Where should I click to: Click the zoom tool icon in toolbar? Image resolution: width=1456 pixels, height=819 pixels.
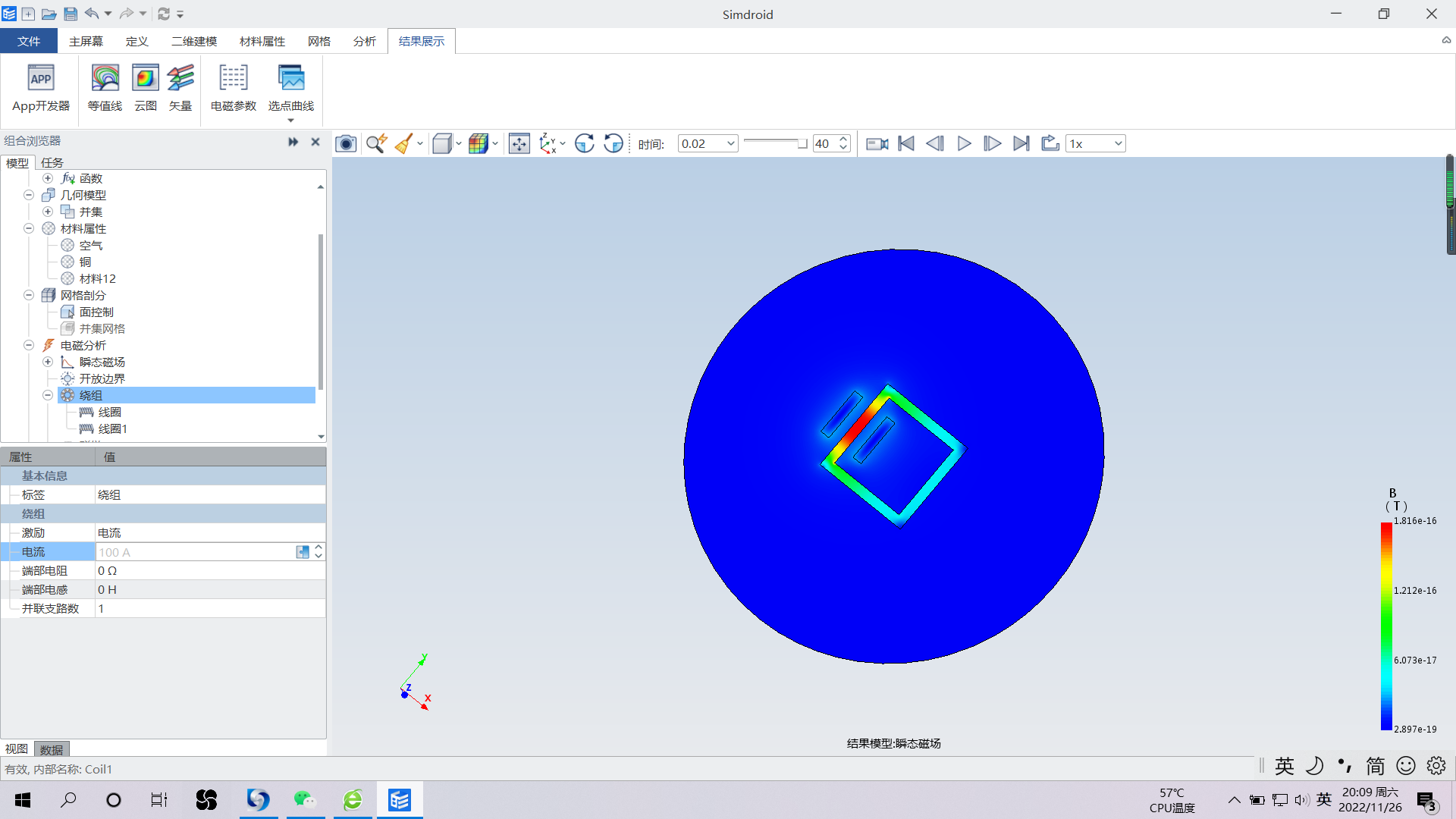point(378,143)
